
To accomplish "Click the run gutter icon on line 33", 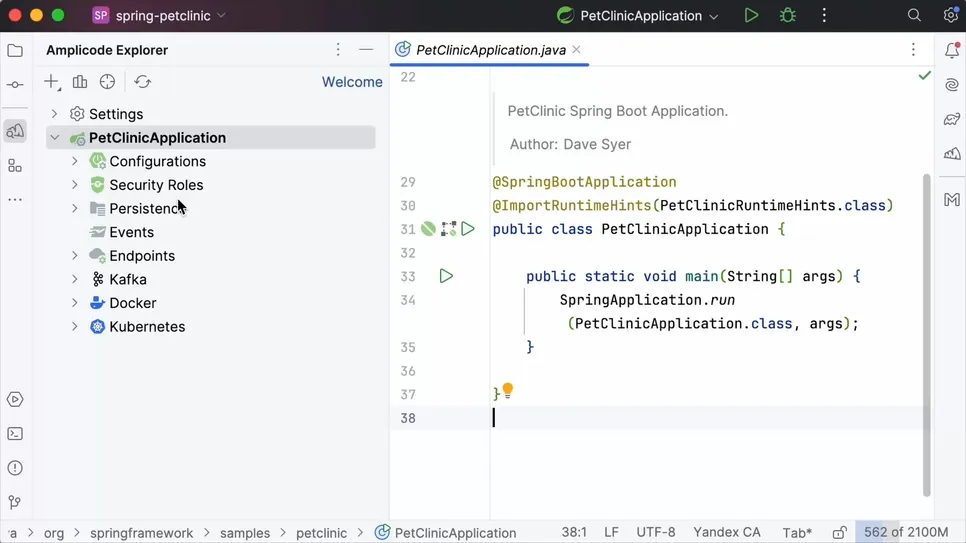I will click(x=446, y=276).
